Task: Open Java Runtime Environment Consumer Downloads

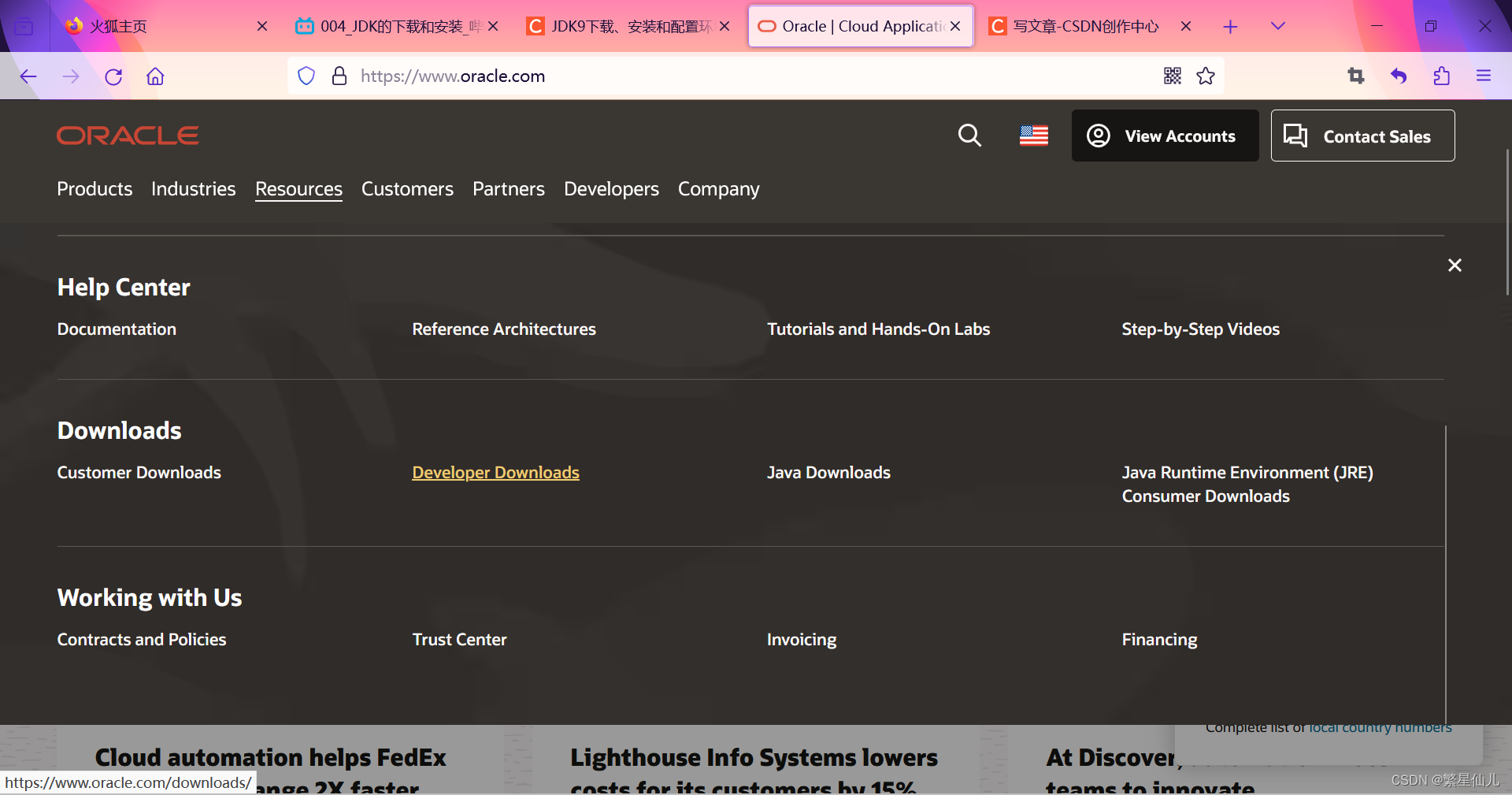Action: tap(1247, 485)
